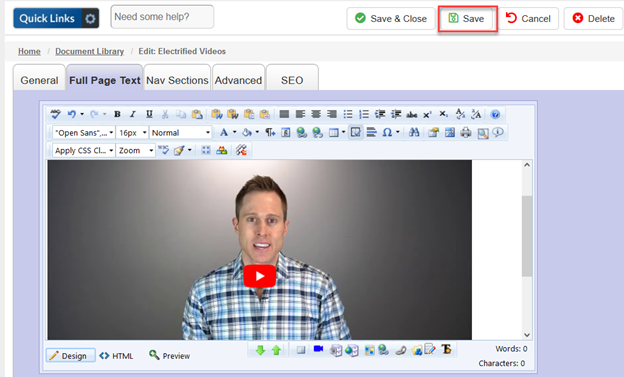Image resolution: width=624 pixels, height=377 pixels.
Task: Toggle italic formatting
Action: click(x=133, y=114)
